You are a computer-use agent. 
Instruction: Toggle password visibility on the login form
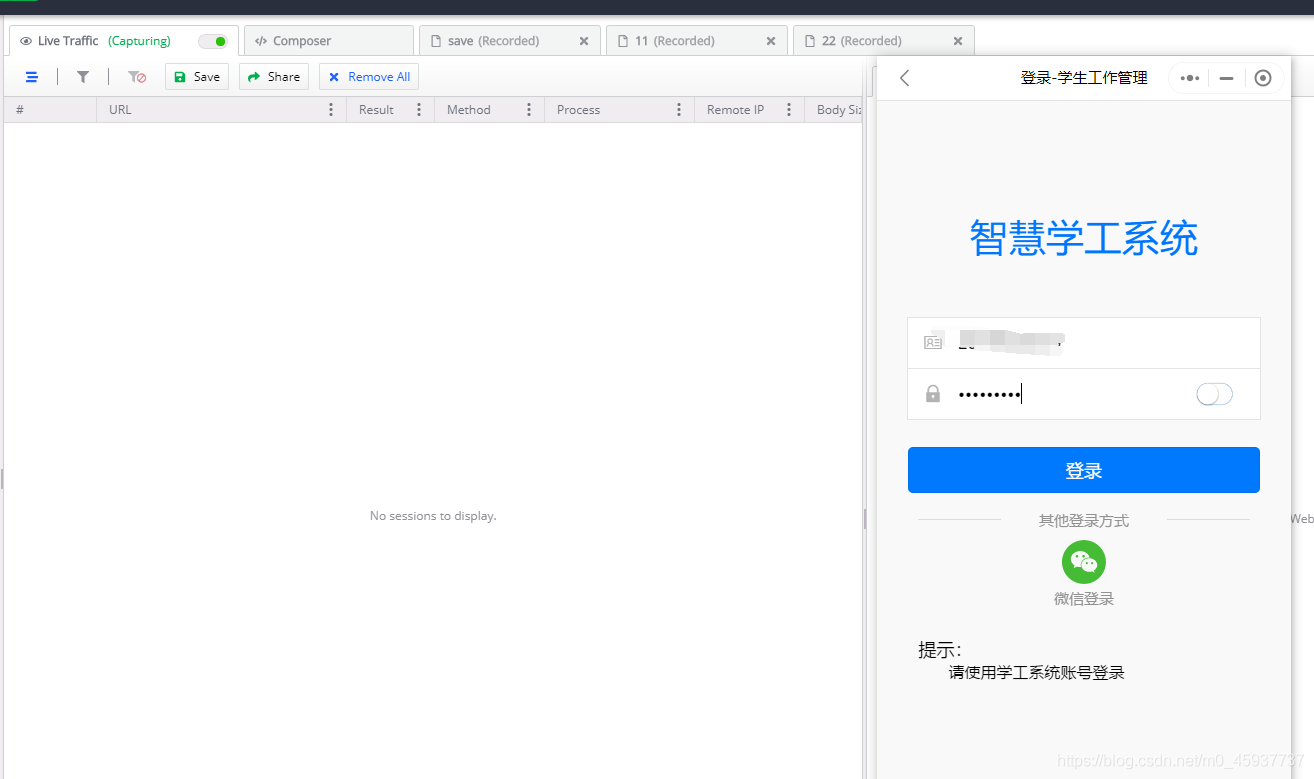click(1213, 394)
